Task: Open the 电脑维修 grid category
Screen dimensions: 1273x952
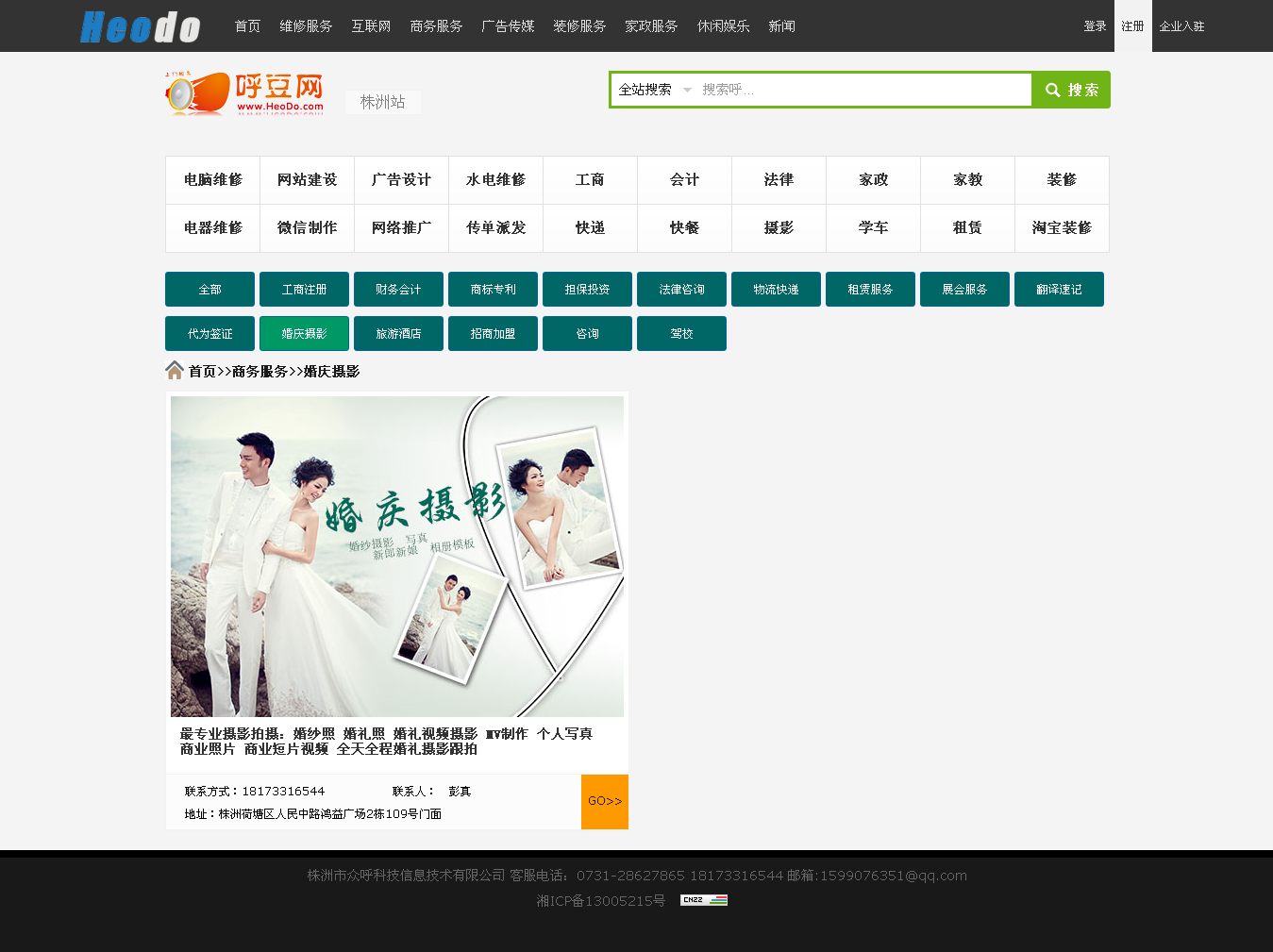Action: tap(212, 180)
